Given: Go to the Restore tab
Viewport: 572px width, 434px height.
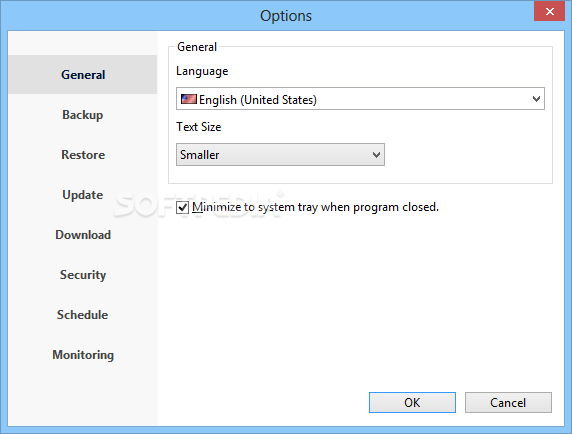Looking at the screenshot, I should pyautogui.click(x=83, y=155).
